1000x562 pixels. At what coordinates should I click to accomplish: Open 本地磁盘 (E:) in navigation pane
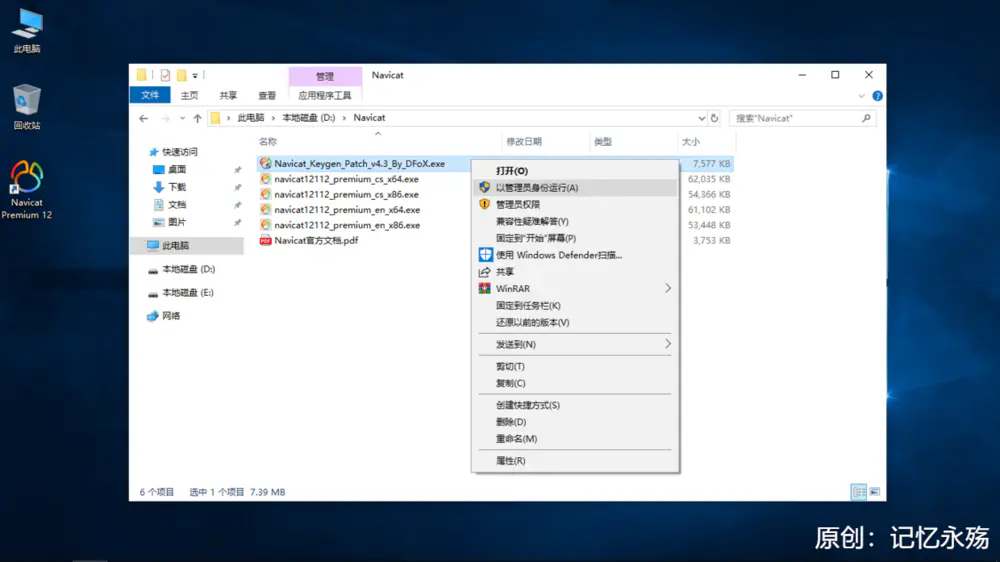[x=188, y=293]
